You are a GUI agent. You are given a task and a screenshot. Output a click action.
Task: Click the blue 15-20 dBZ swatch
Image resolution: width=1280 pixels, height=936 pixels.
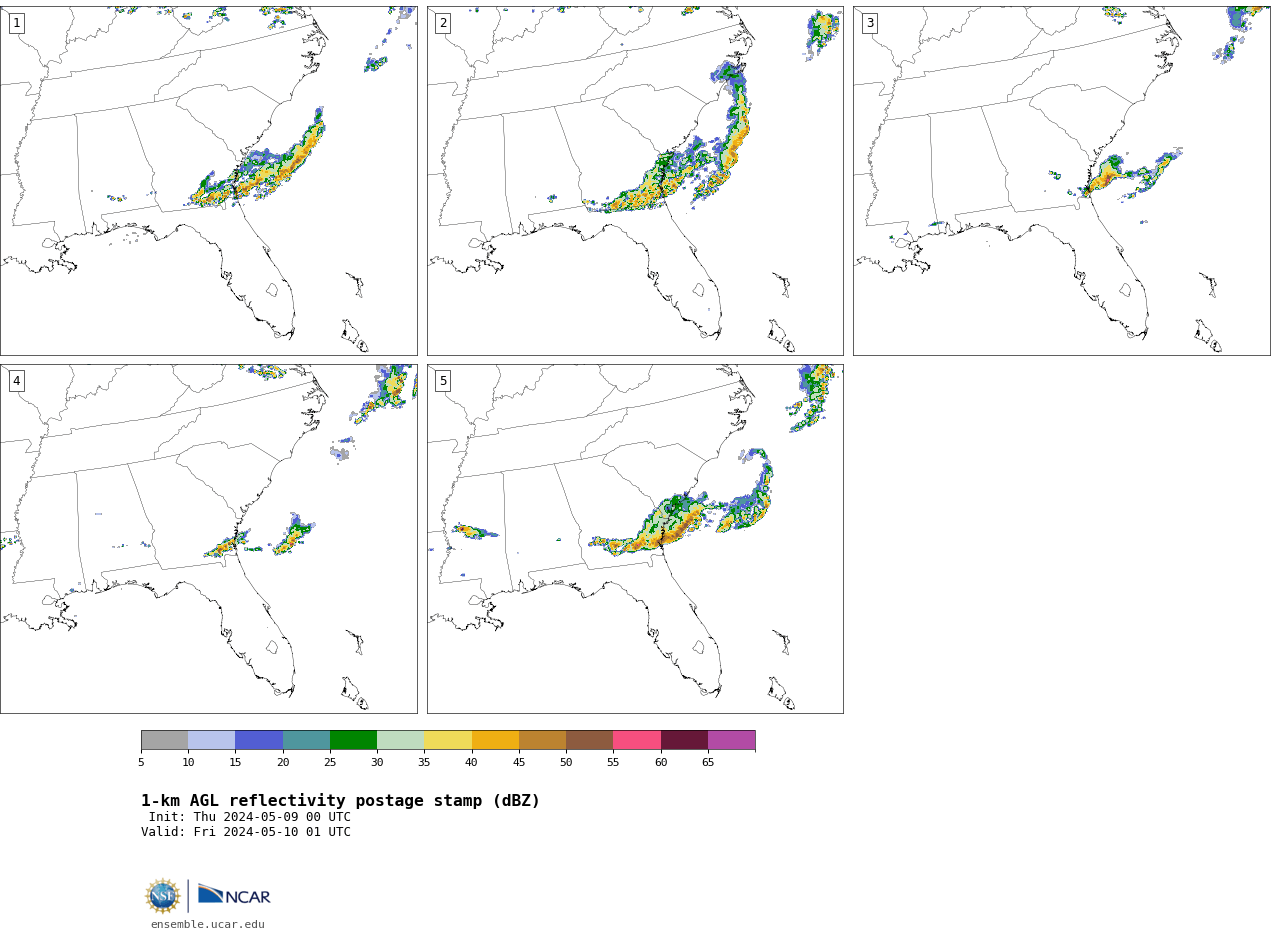click(259, 740)
